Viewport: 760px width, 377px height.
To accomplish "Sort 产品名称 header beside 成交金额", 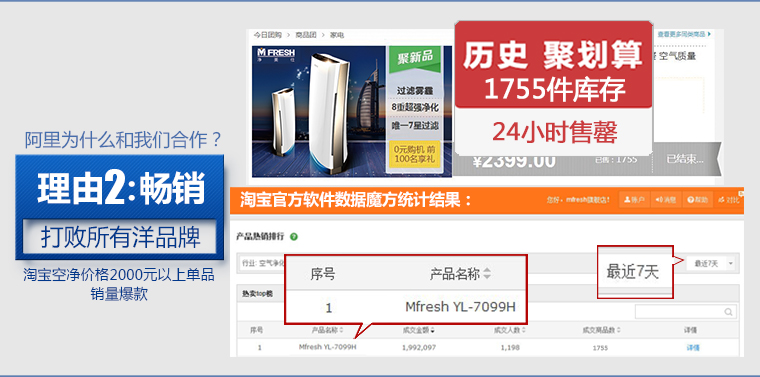I will [x=327, y=330].
